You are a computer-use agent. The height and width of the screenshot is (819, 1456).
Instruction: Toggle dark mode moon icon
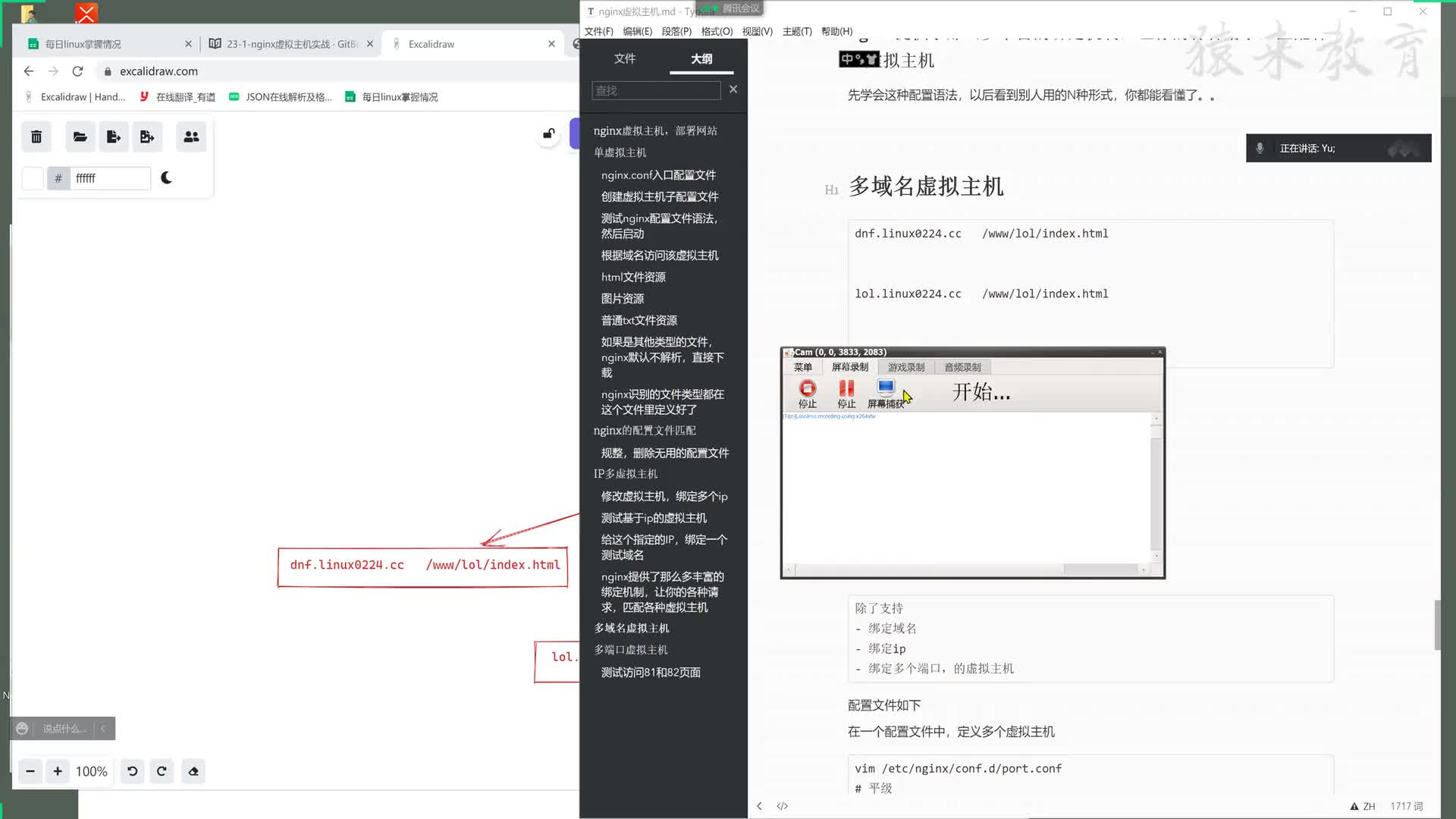(x=167, y=178)
